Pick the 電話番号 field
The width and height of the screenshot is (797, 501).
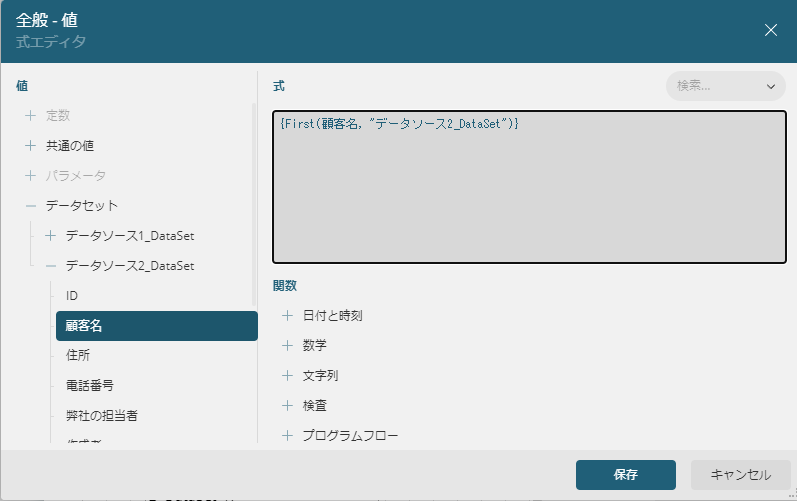(90, 385)
